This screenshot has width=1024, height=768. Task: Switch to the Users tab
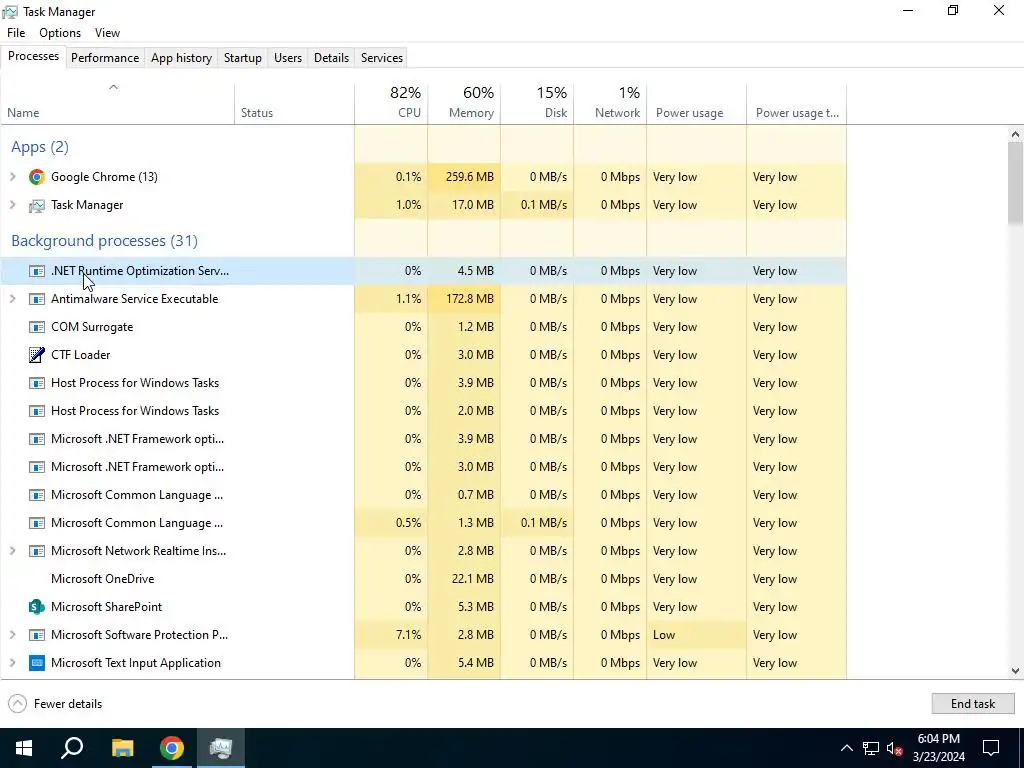click(288, 57)
